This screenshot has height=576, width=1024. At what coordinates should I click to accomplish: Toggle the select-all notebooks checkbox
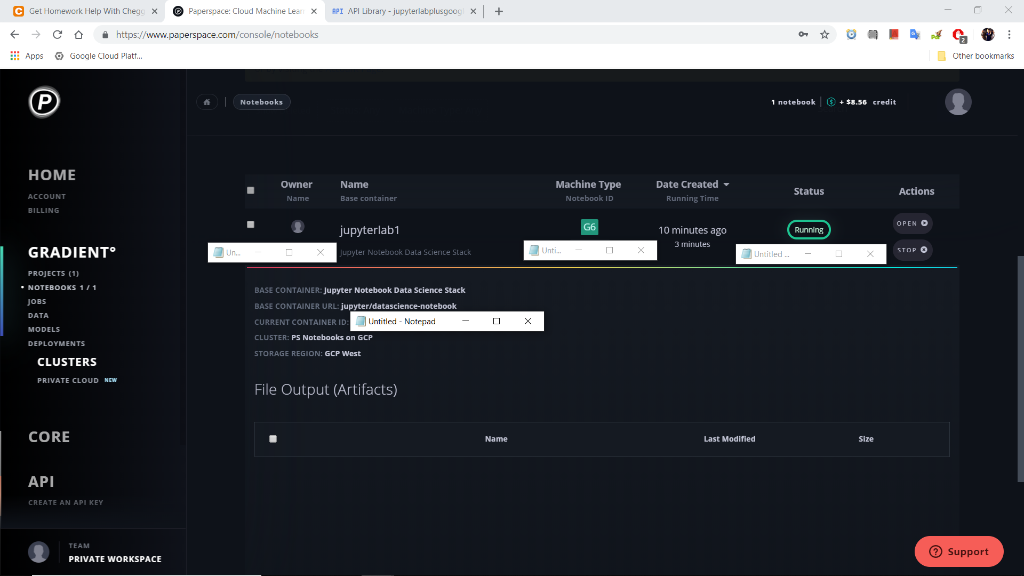(x=251, y=191)
